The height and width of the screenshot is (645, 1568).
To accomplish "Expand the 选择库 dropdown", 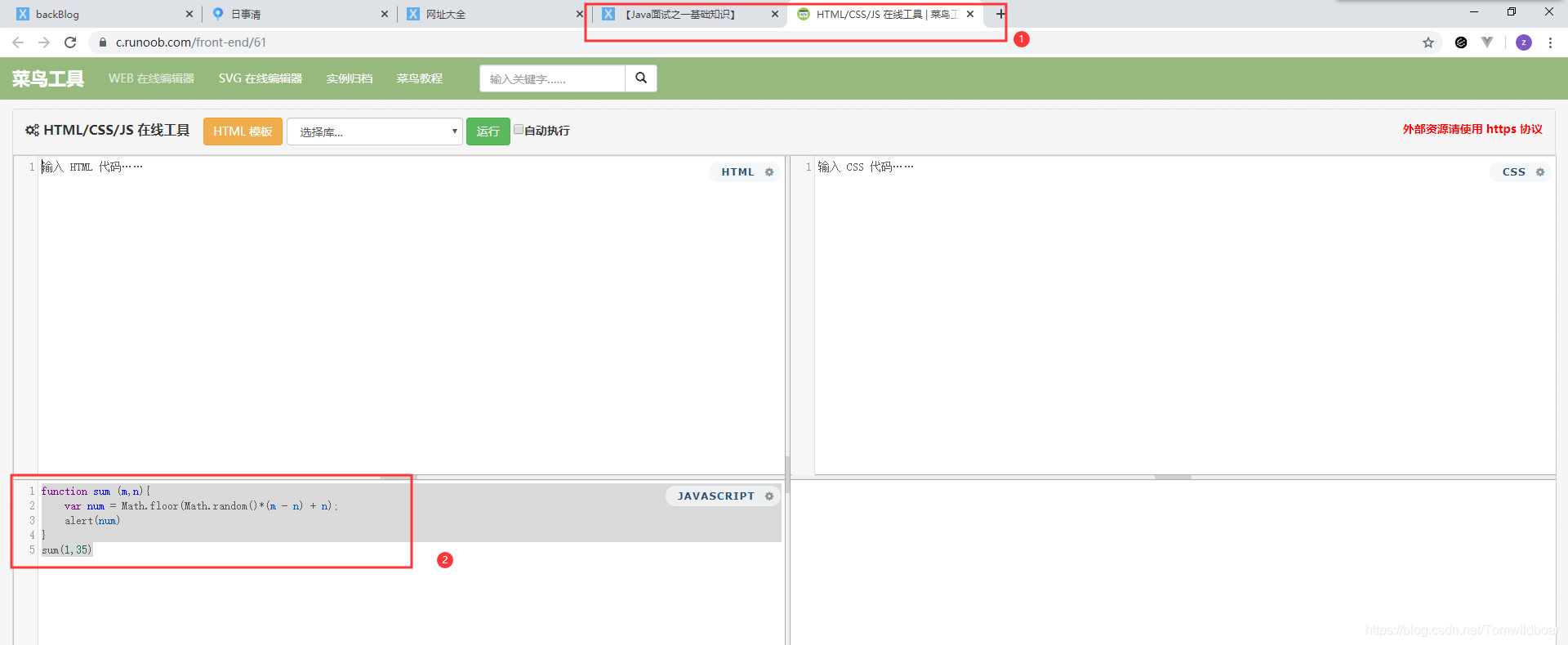I will (375, 131).
